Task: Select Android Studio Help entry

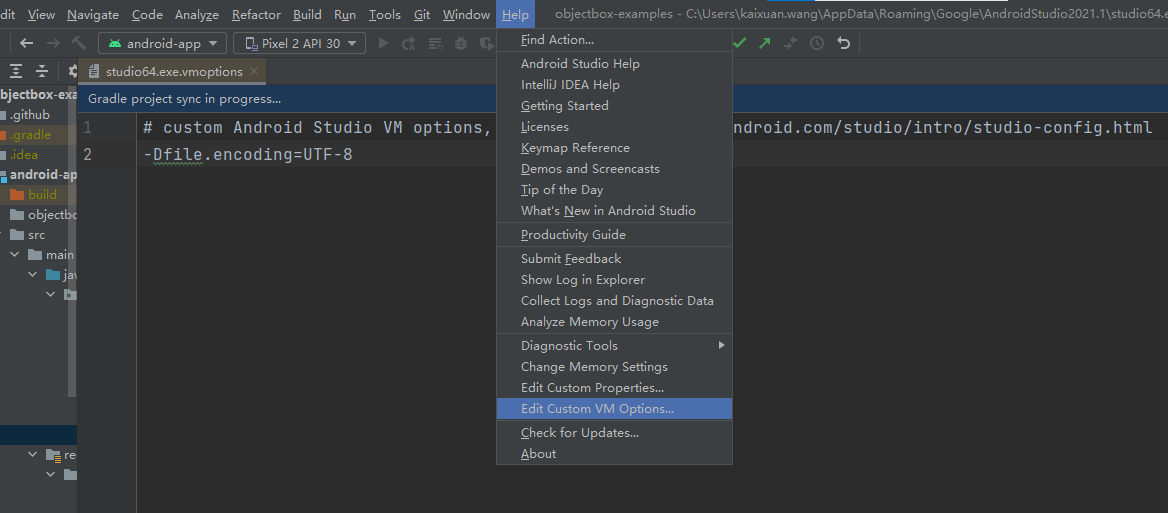Action: [615, 64]
